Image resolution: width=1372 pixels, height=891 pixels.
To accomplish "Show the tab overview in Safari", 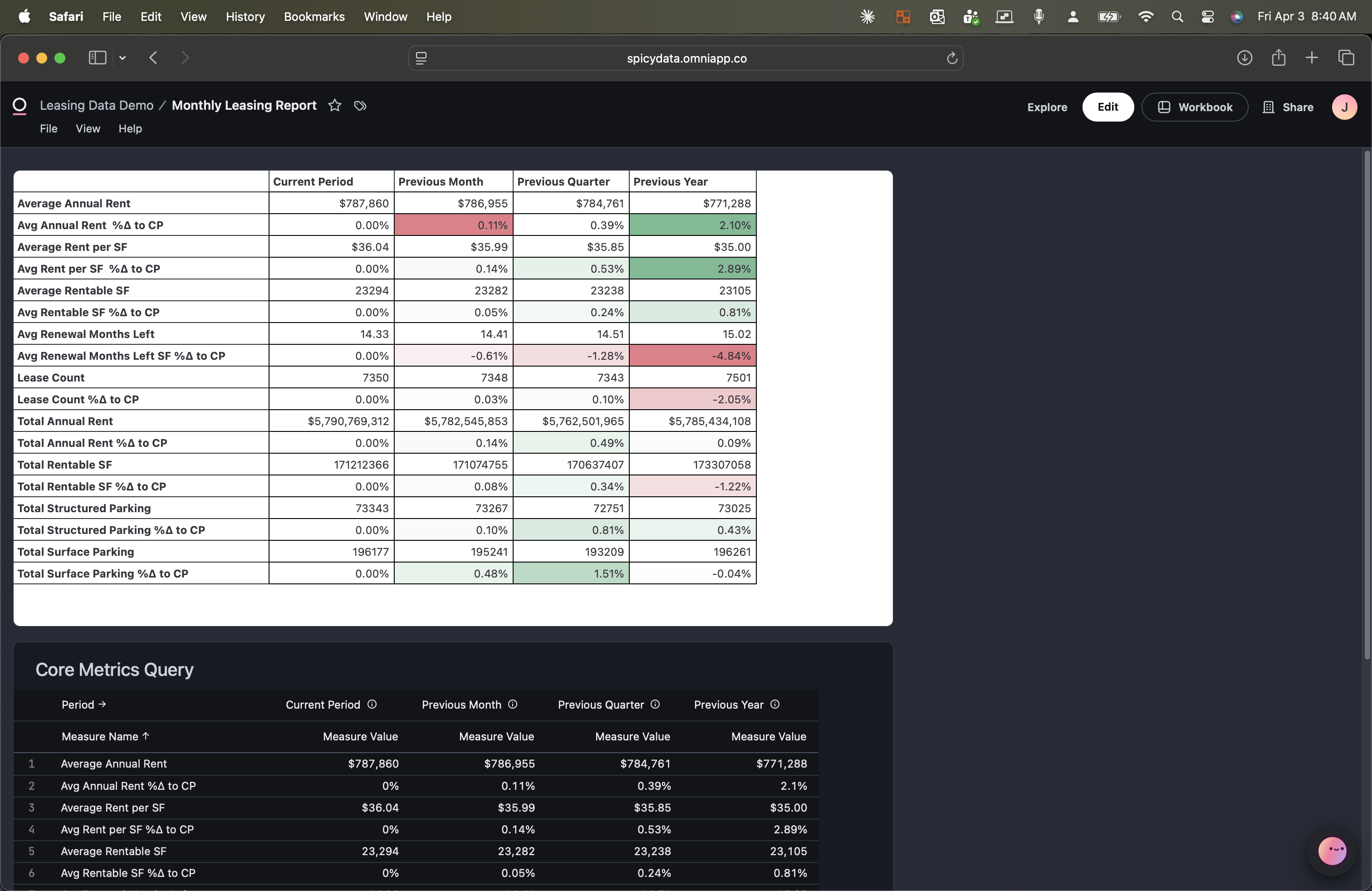I will (1347, 58).
